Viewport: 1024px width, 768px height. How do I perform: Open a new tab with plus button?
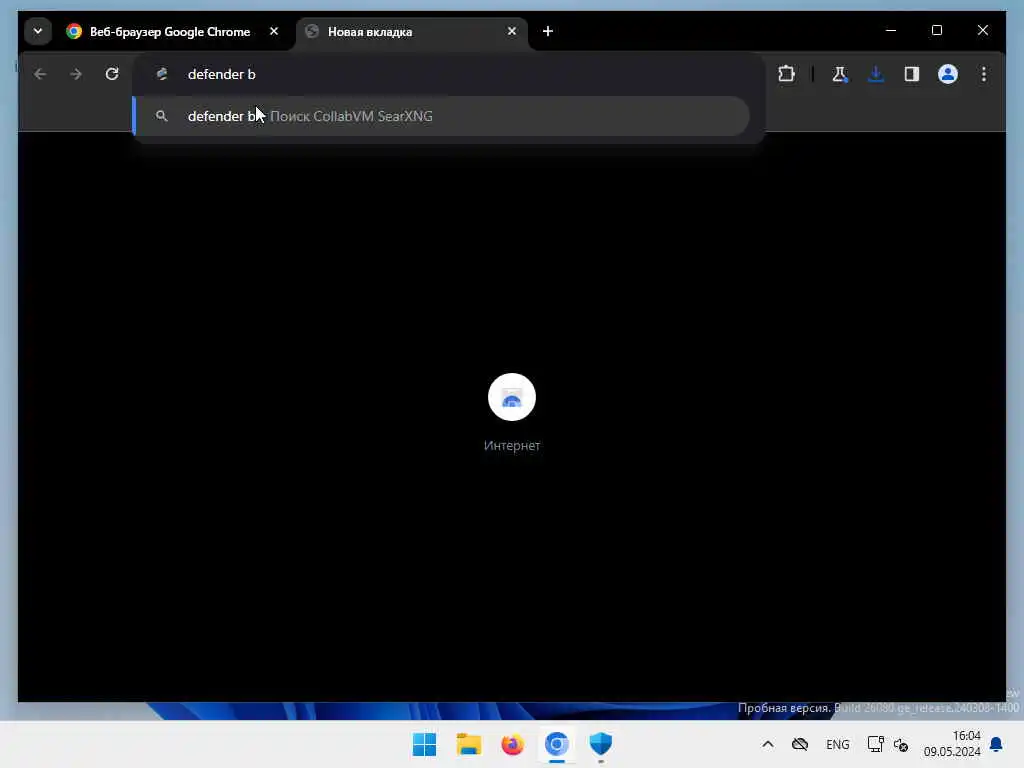point(548,31)
